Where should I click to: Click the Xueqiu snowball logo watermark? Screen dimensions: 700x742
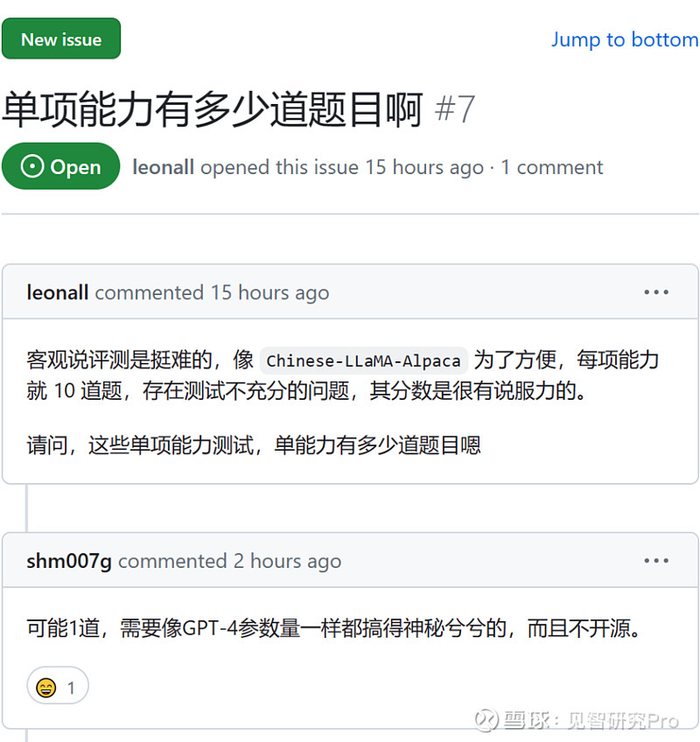click(x=486, y=720)
